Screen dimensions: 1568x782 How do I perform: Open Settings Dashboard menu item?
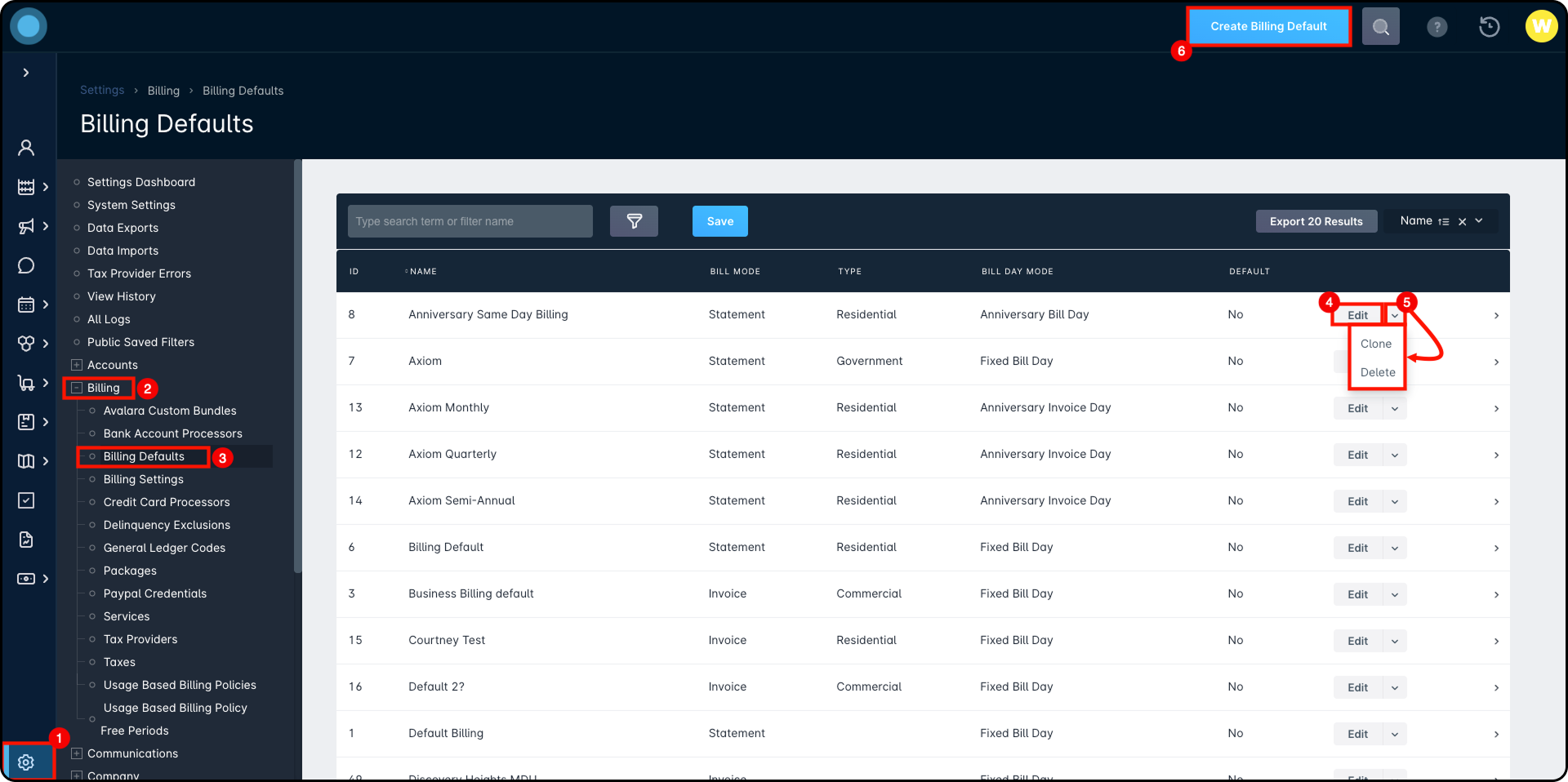tap(141, 182)
